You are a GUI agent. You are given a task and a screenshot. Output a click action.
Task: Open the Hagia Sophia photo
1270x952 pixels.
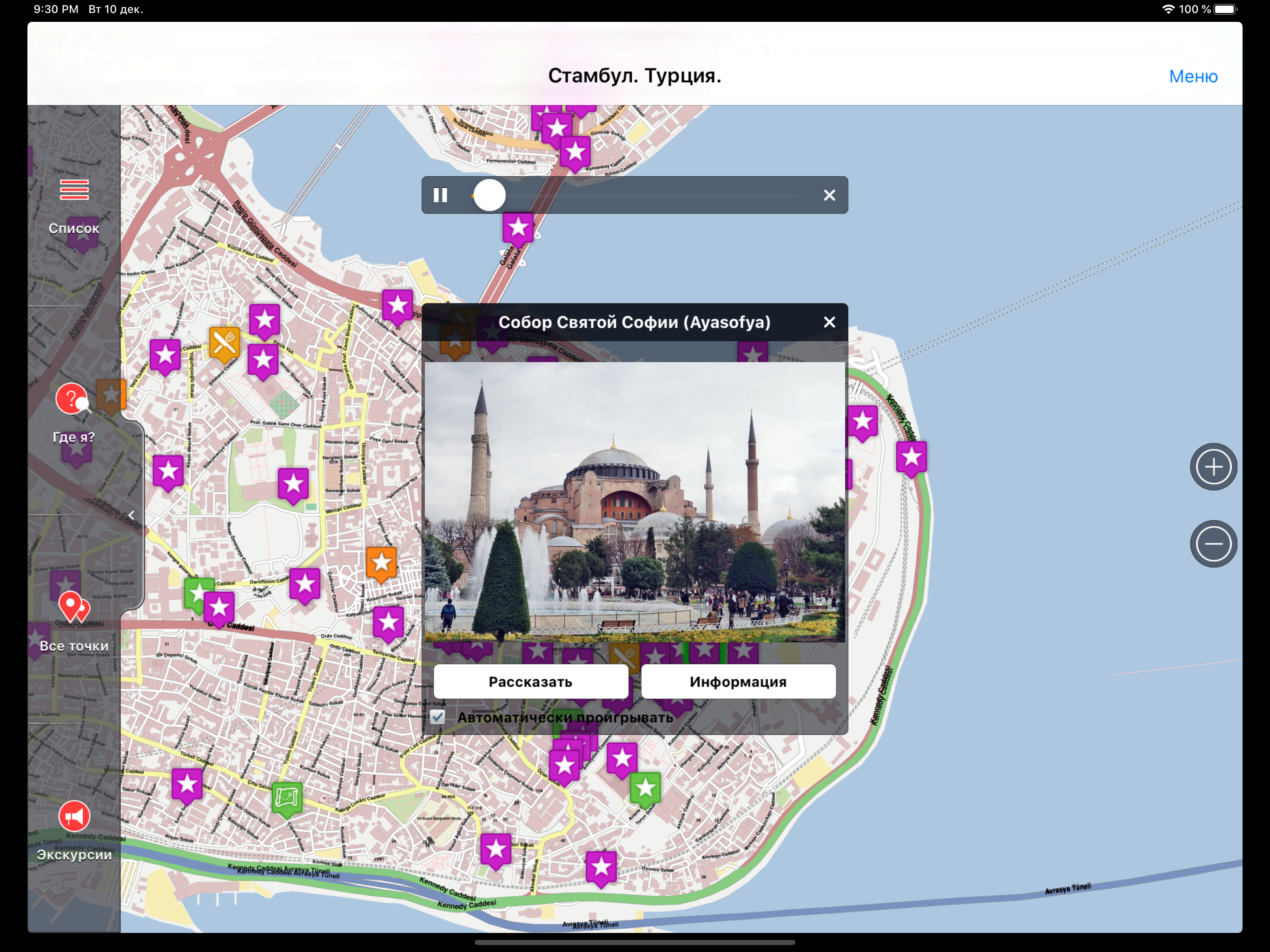click(635, 501)
